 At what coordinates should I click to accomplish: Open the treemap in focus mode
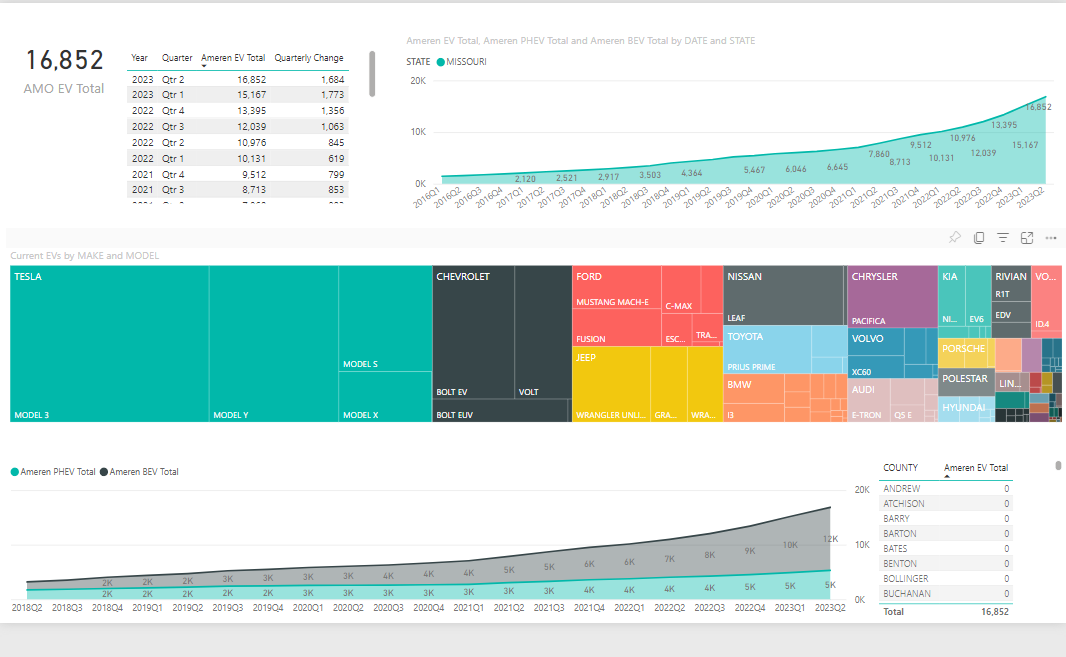coord(1027,238)
